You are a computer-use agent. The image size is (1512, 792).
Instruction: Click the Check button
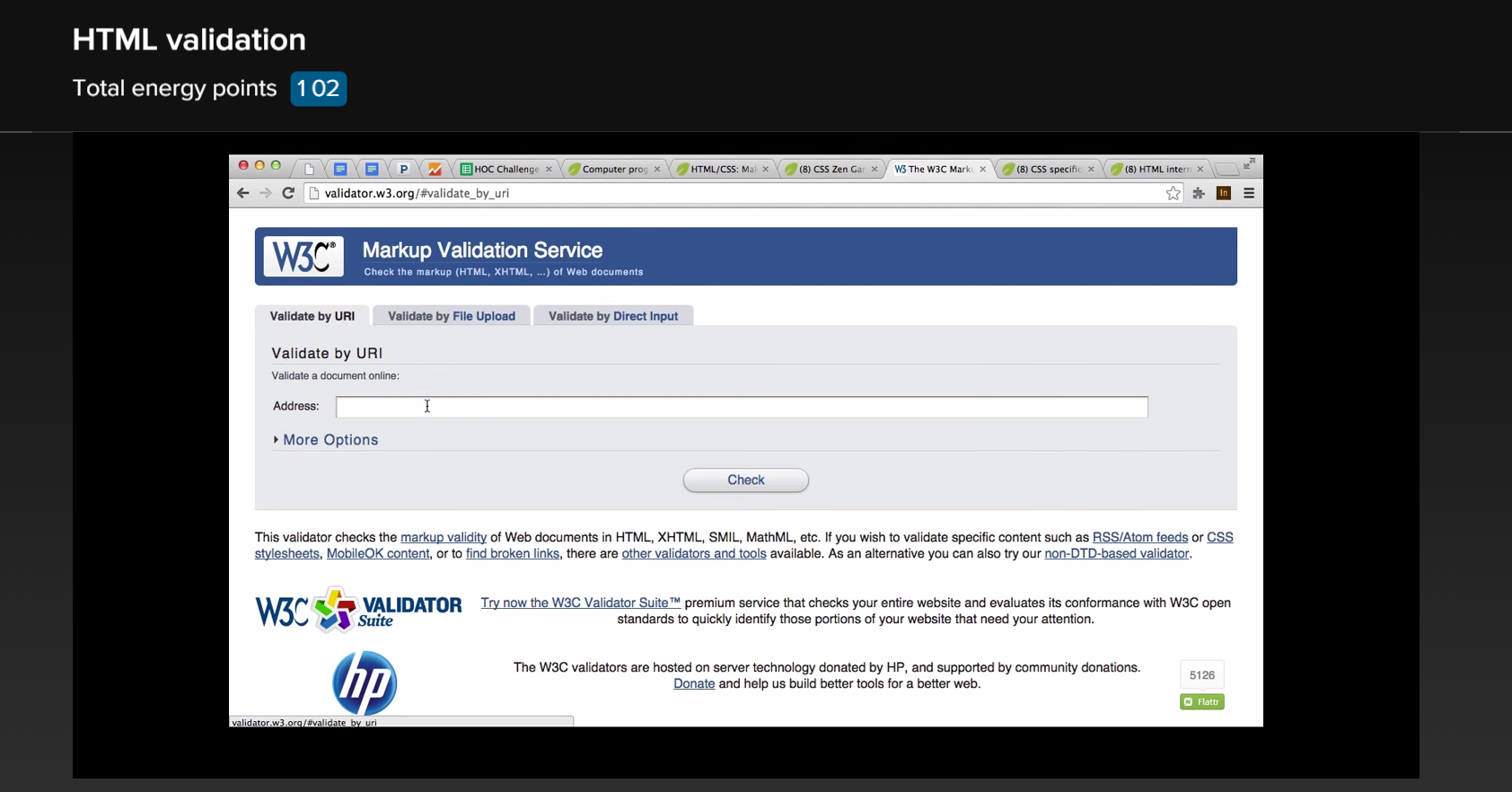(x=746, y=480)
